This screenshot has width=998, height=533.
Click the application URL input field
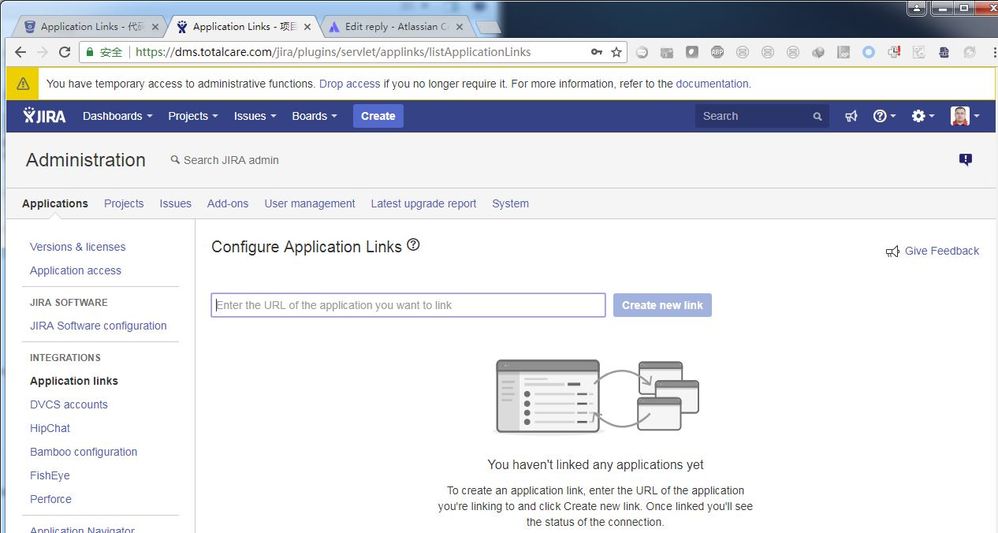(408, 305)
